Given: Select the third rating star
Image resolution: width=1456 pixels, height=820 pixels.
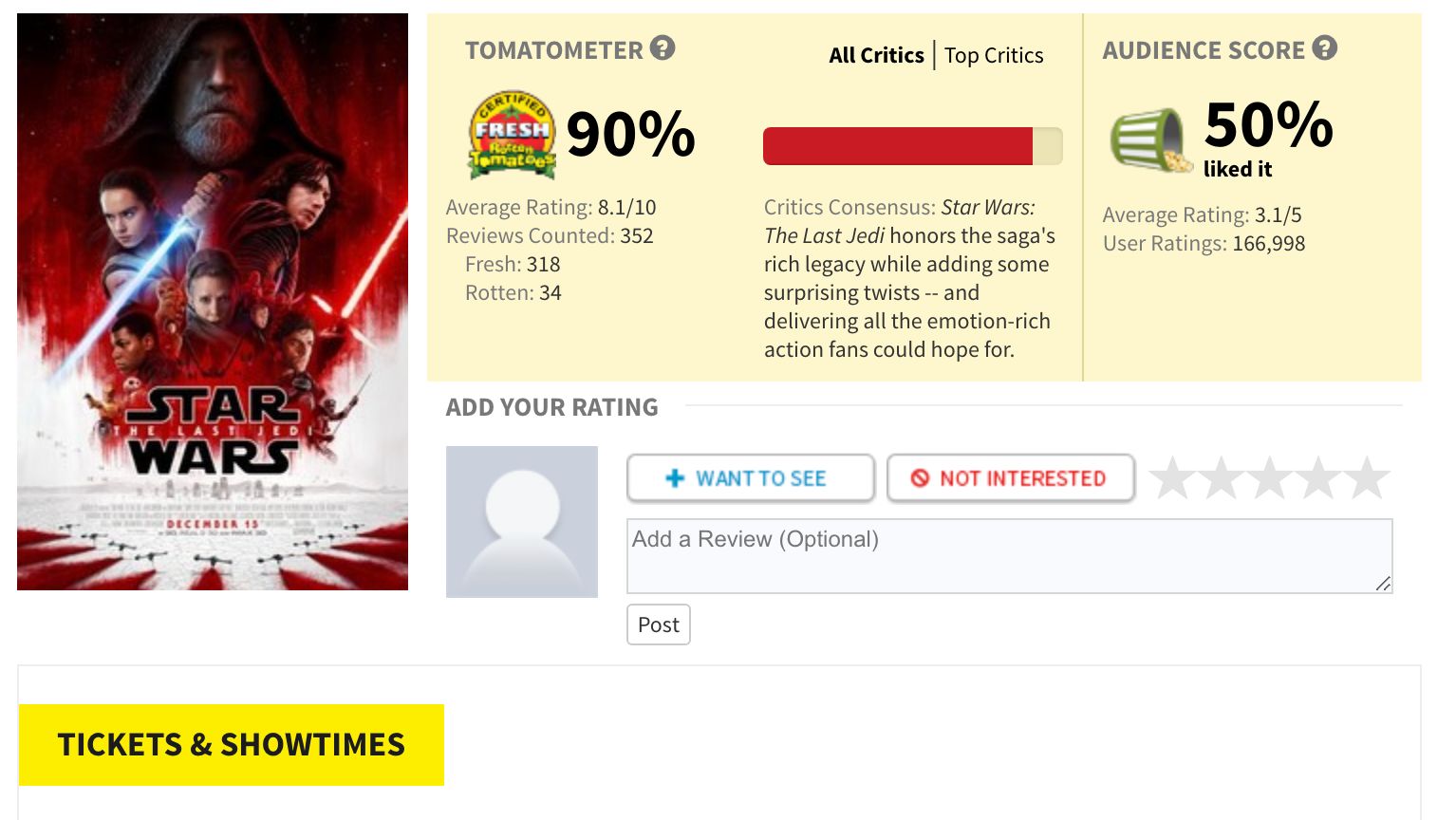Looking at the screenshot, I should click(x=1270, y=477).
